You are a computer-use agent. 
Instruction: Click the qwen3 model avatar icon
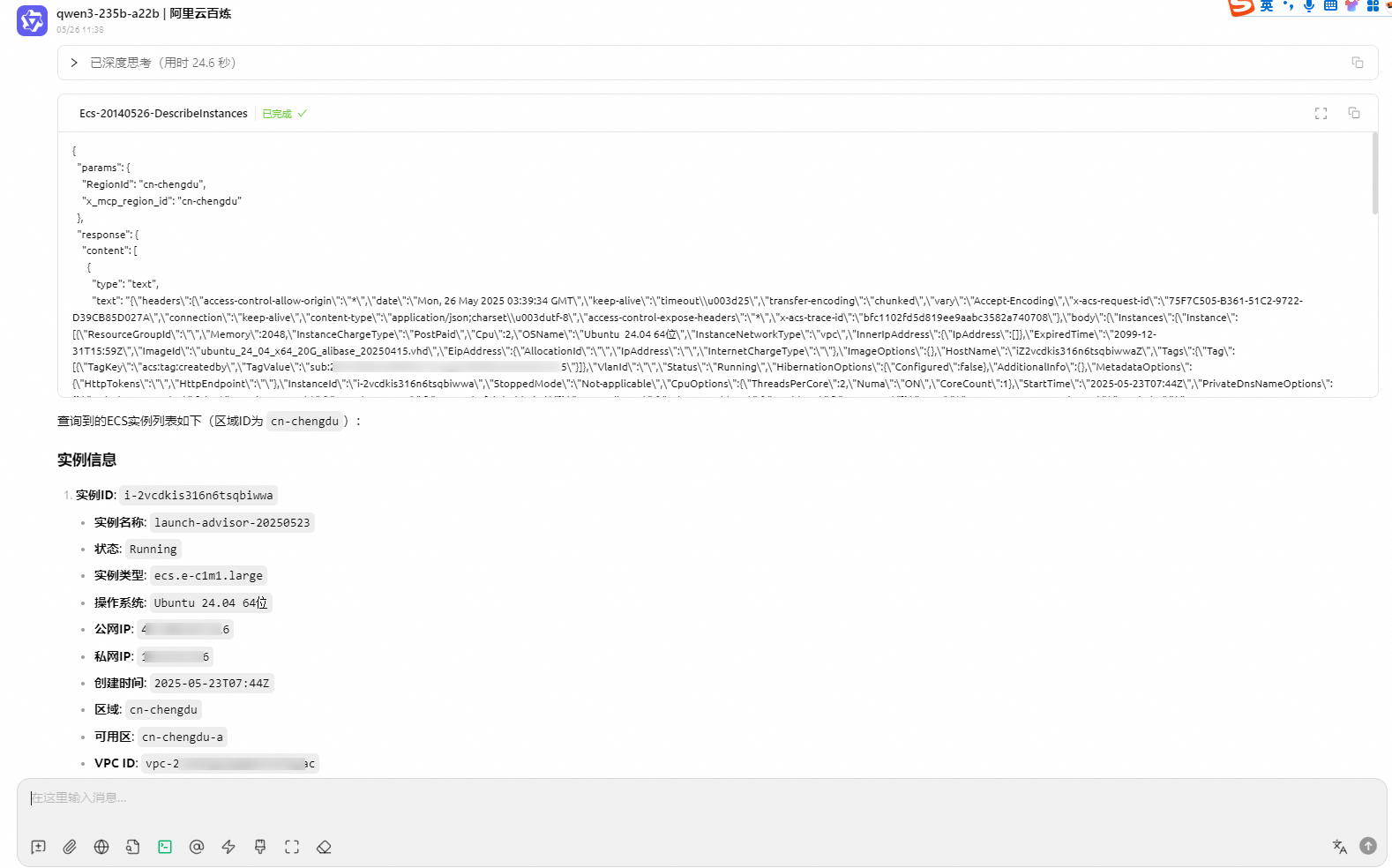coord(33,21)
